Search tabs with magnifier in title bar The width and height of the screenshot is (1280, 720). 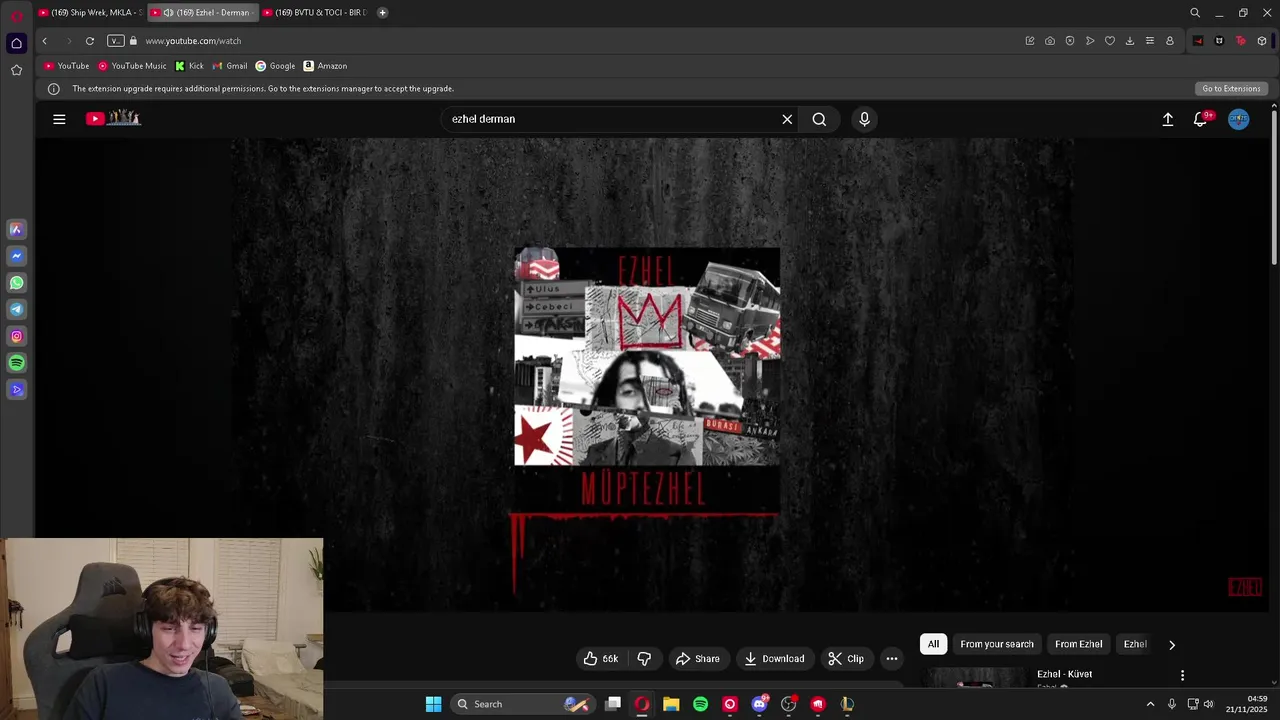coord(1195,13)
